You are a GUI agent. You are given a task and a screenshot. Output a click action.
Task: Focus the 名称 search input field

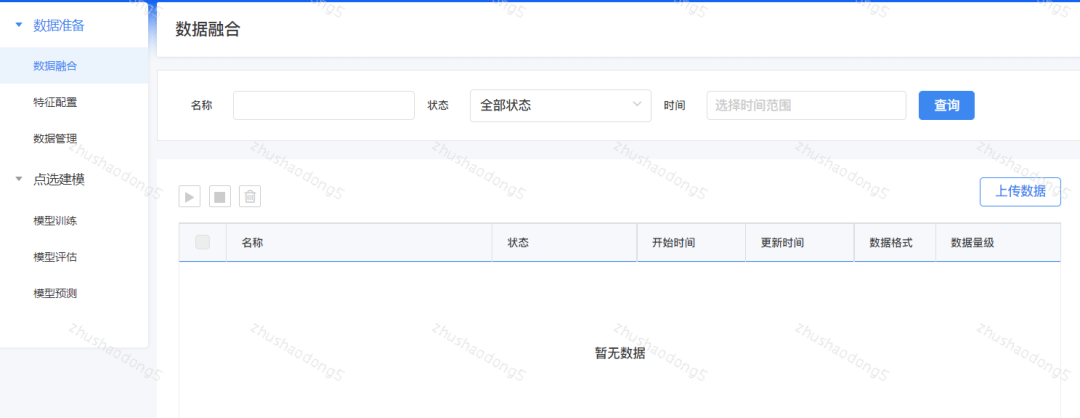coord(324,105)
